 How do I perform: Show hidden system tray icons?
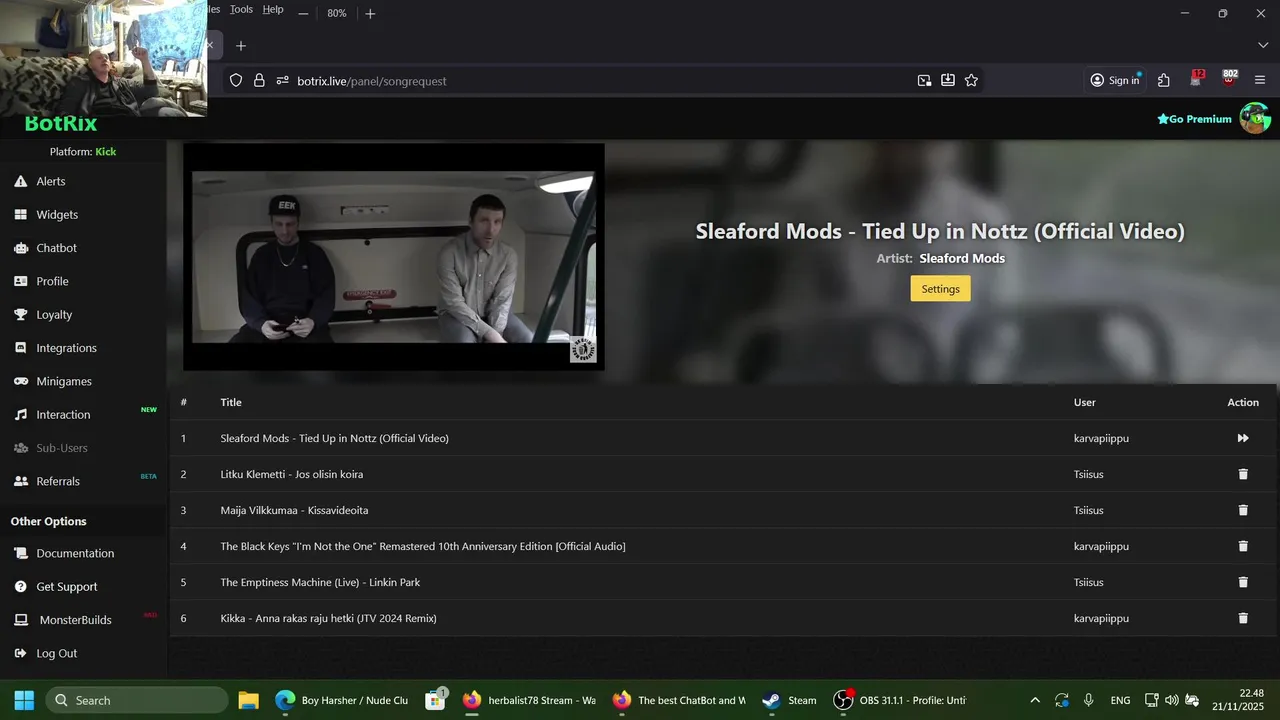coord(1034,700)
